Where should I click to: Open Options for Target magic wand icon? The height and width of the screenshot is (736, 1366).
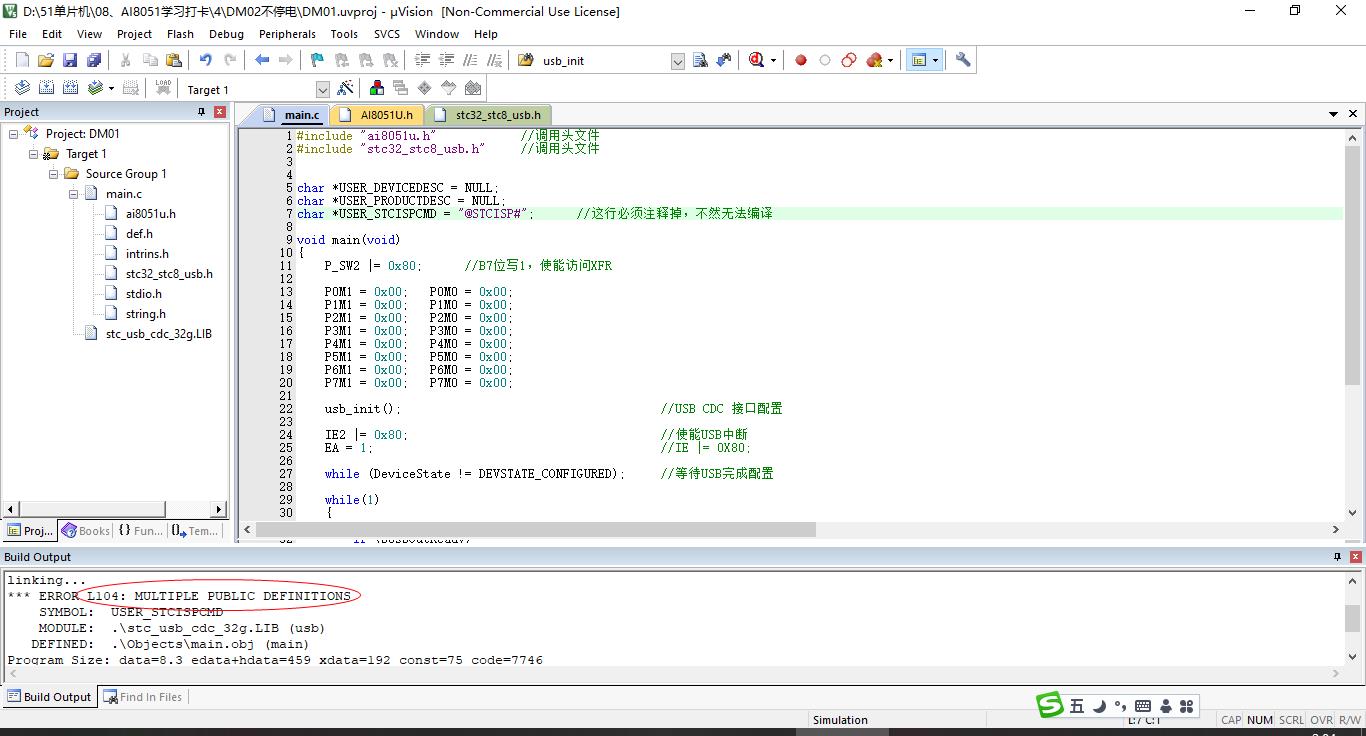pos(345,88)
